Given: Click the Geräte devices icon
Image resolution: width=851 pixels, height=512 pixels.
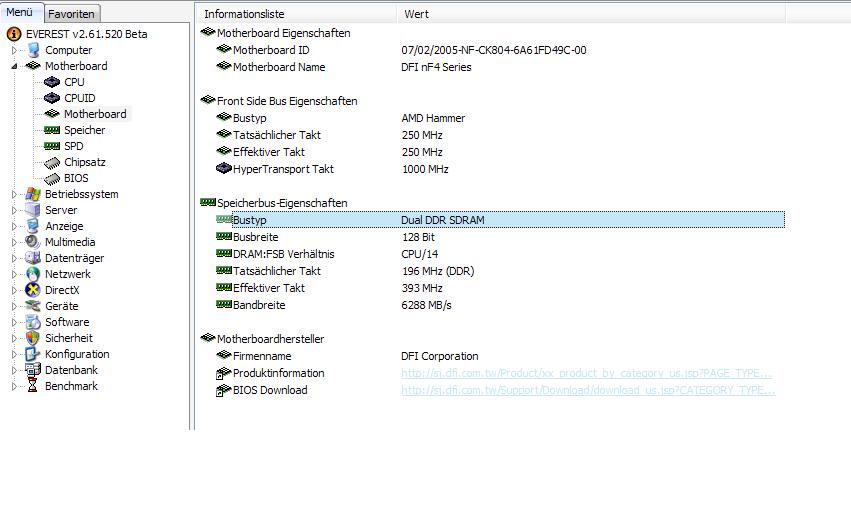Looking at the screenshot, I should 33,306.
